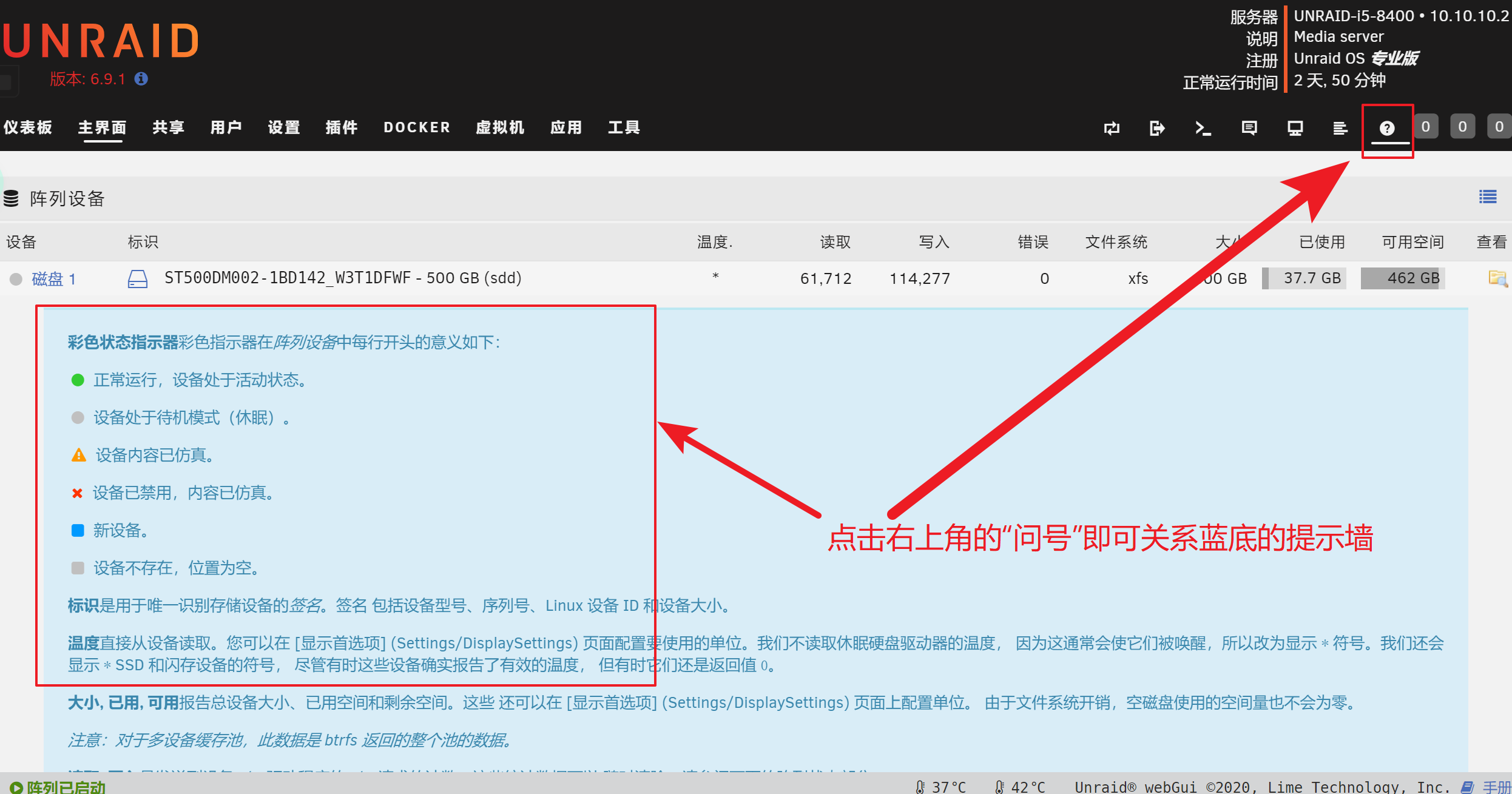
Task: Open the 插件 plugins tab
Action: (342, 127)
